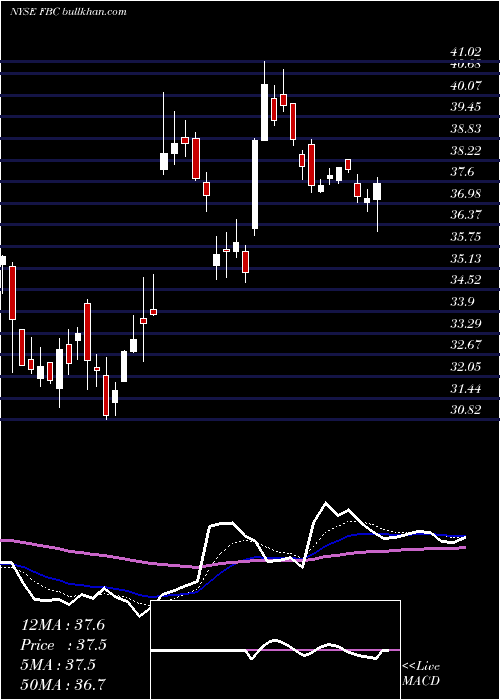Viewport: 500px width, 700px height.
Task: Click the 39.45 price axis label
Action: pos(466,107)
